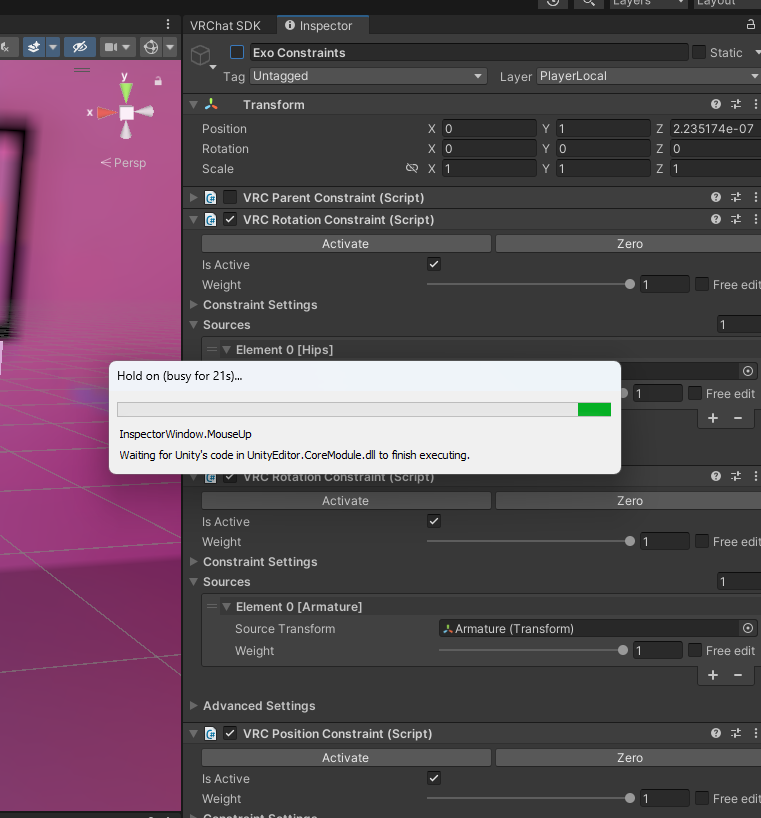Click the scale constrain proportions link icon
The image size is (761, 818).
coord(411,169)
